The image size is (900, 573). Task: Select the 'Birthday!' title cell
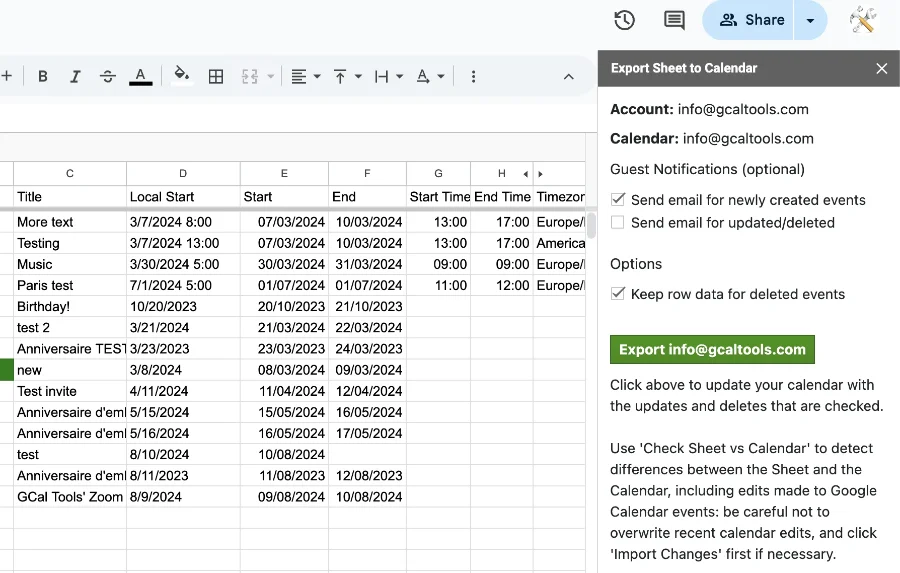69,307
